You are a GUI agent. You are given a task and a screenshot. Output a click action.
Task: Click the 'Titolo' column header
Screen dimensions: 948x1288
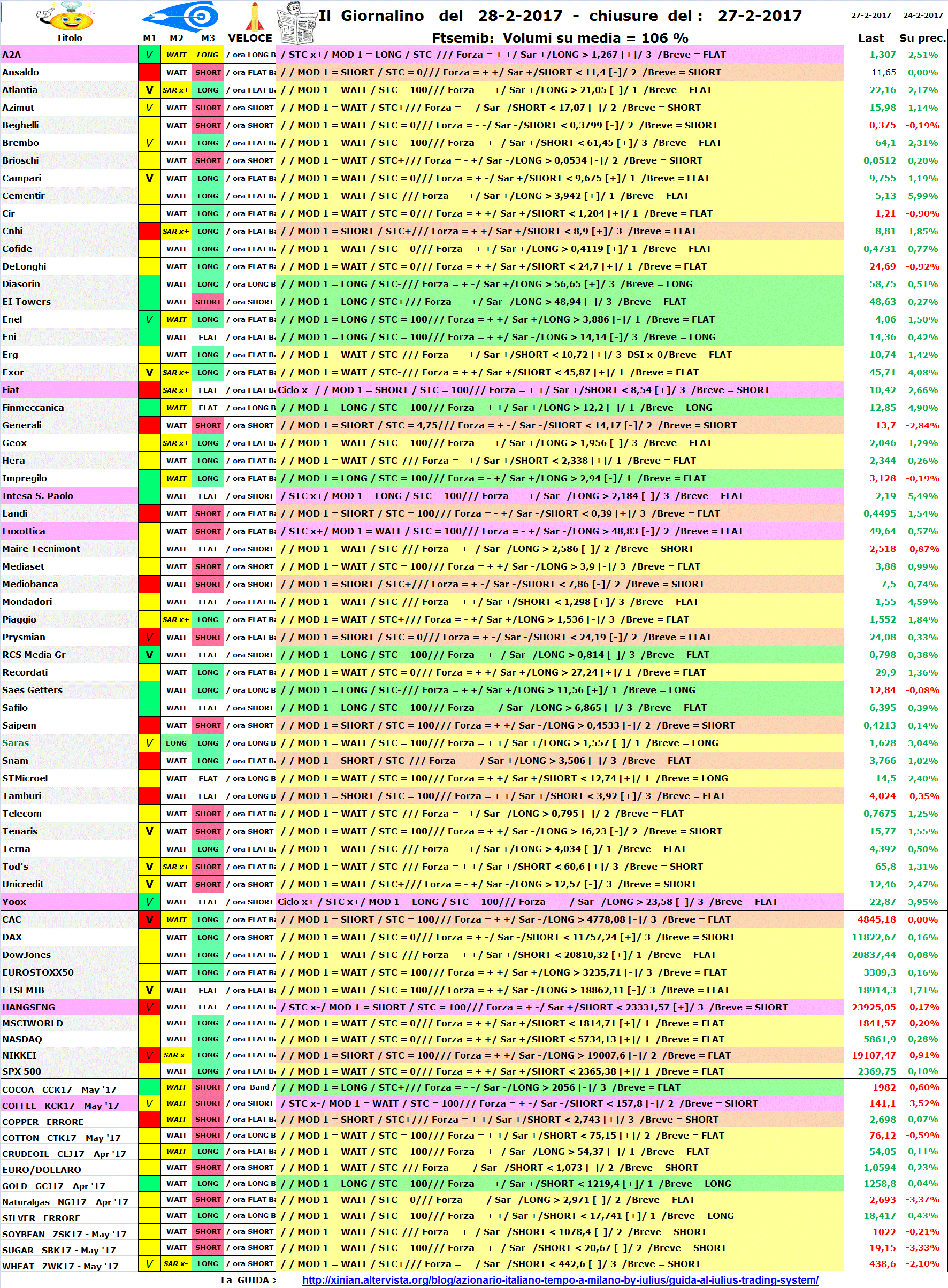click(70, 38)
